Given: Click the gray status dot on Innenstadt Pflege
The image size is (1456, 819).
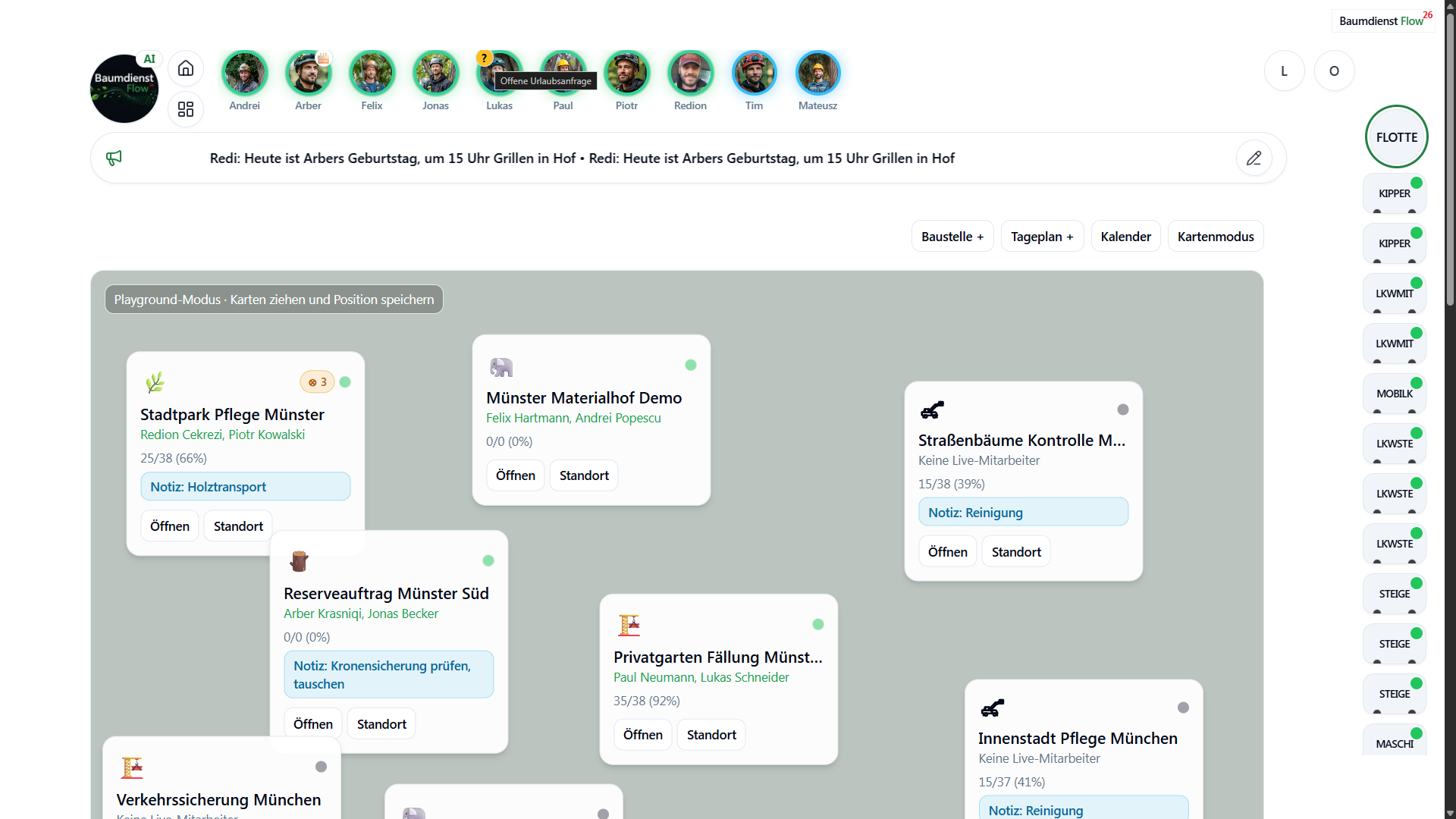Looking at the screenshot, I should point(1183,708).
